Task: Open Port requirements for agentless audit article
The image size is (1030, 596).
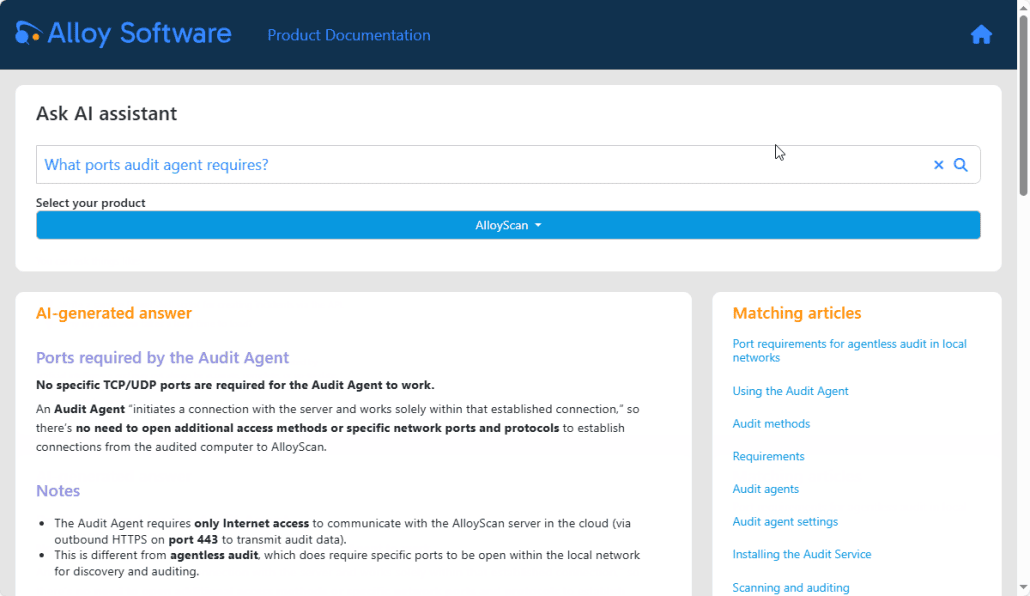Action: (x=849, y=351)
